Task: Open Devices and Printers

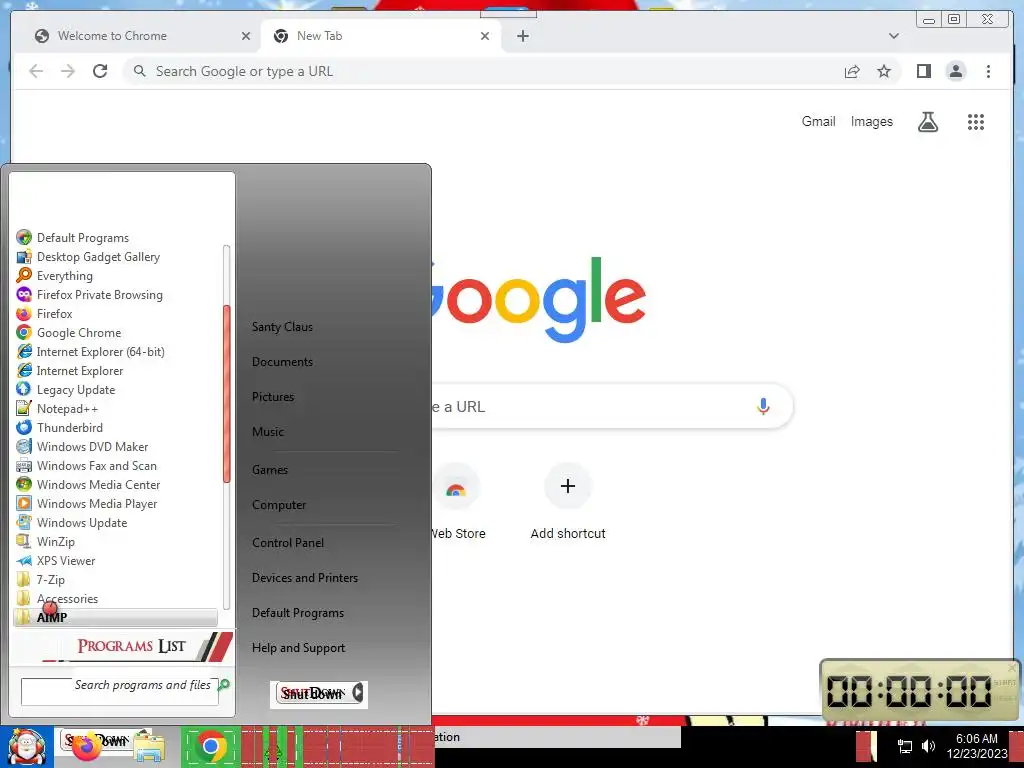Action: pyautogui.click(x=305, y=578)
